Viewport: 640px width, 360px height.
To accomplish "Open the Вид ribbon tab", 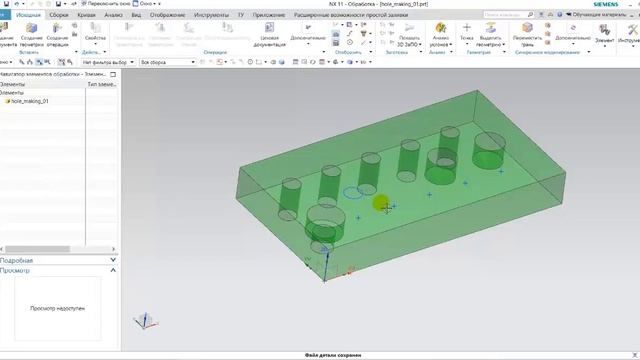I will tap(136, 15).
